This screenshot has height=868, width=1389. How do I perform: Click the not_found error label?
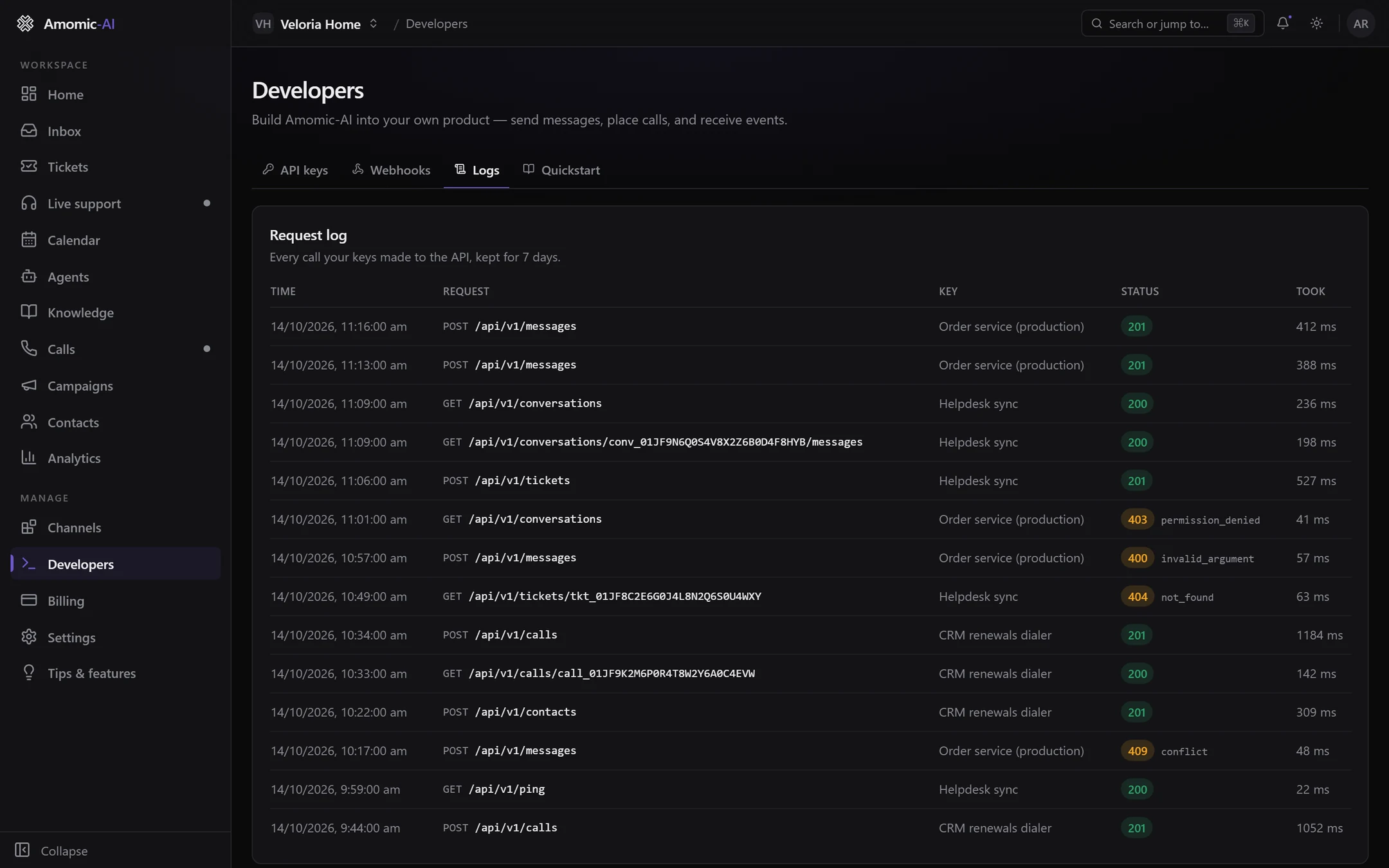point(1187,597)
